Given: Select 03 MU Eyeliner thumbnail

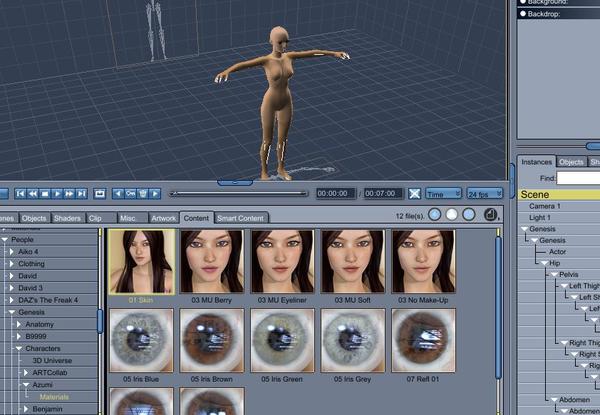Looking at the screenshot, I should (282, 262).
